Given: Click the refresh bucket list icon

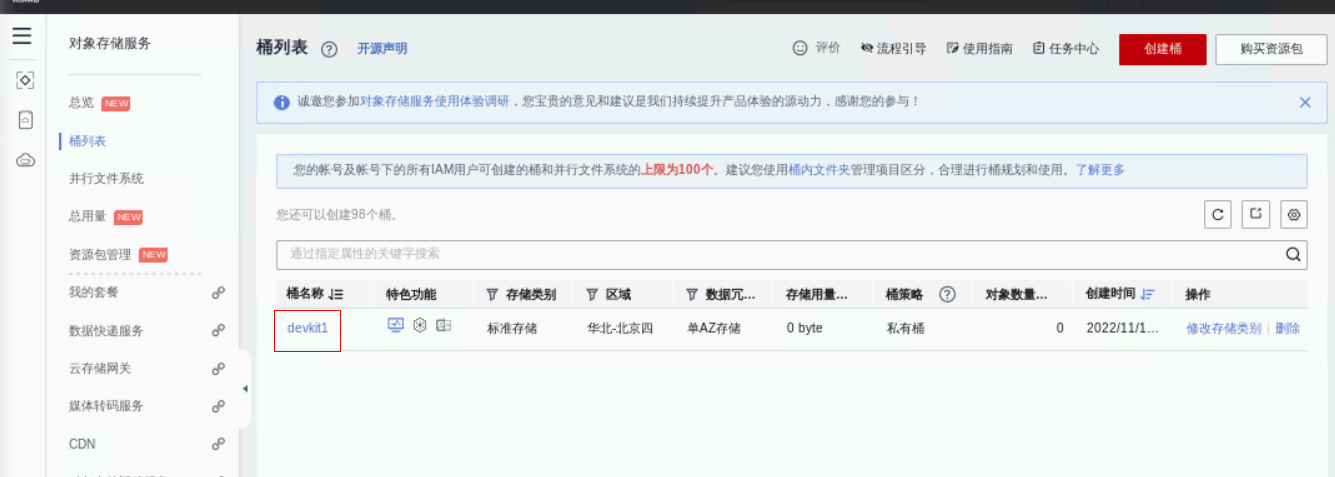Looking at the screenshot, I should (1217, 214).
